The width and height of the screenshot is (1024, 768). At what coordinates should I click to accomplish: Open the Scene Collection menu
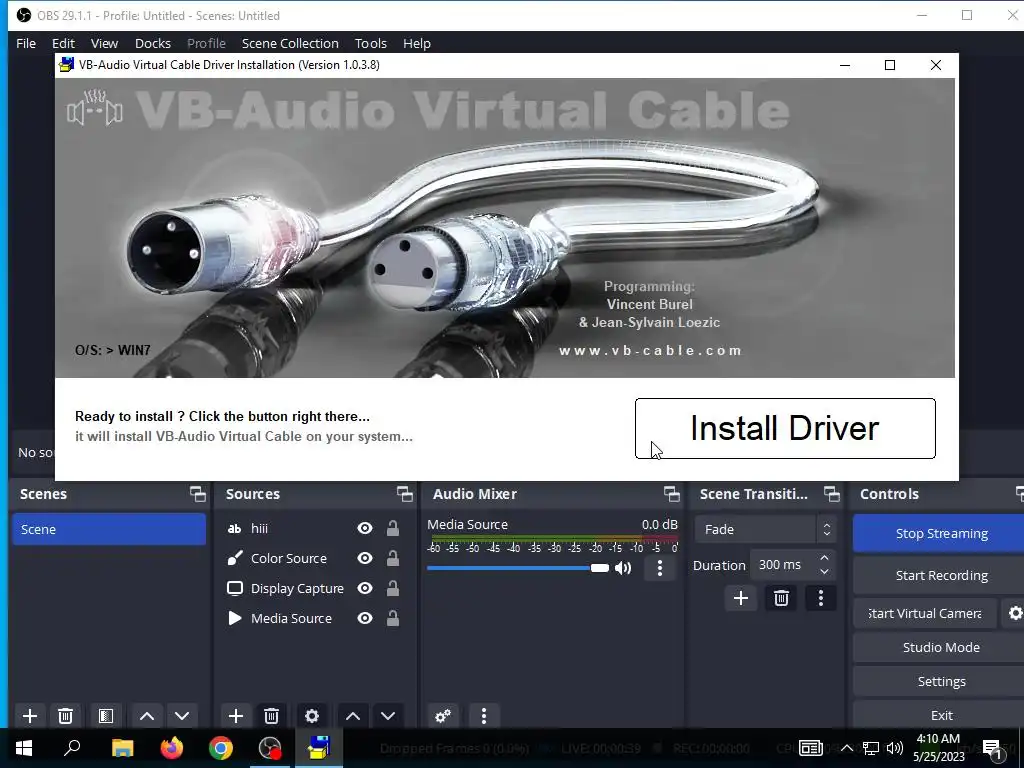(x=290, y=44)
